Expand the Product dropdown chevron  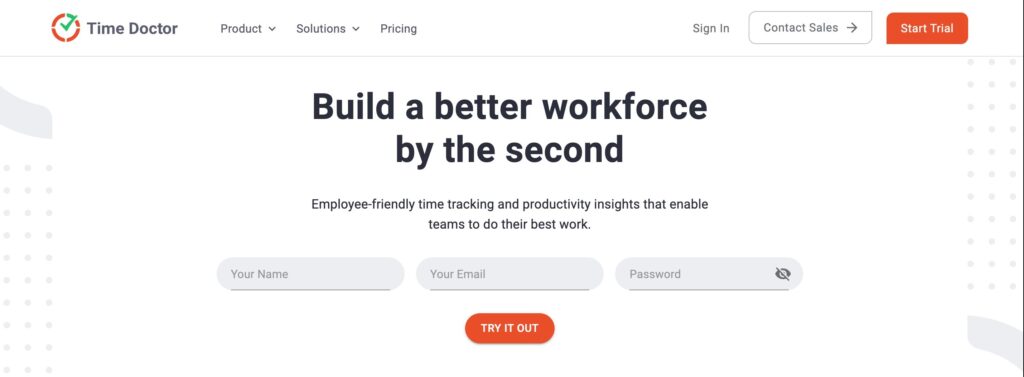pos(272,29)
